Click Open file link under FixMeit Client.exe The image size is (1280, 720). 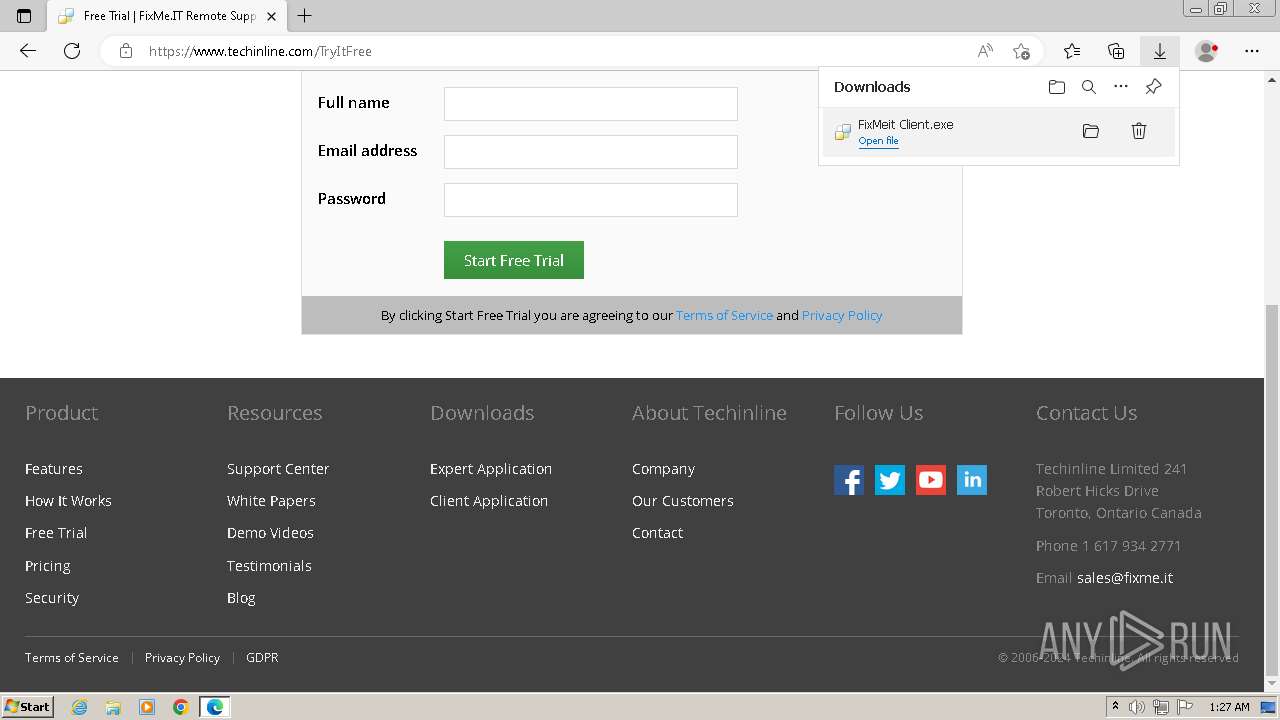[x=878, y=141]
